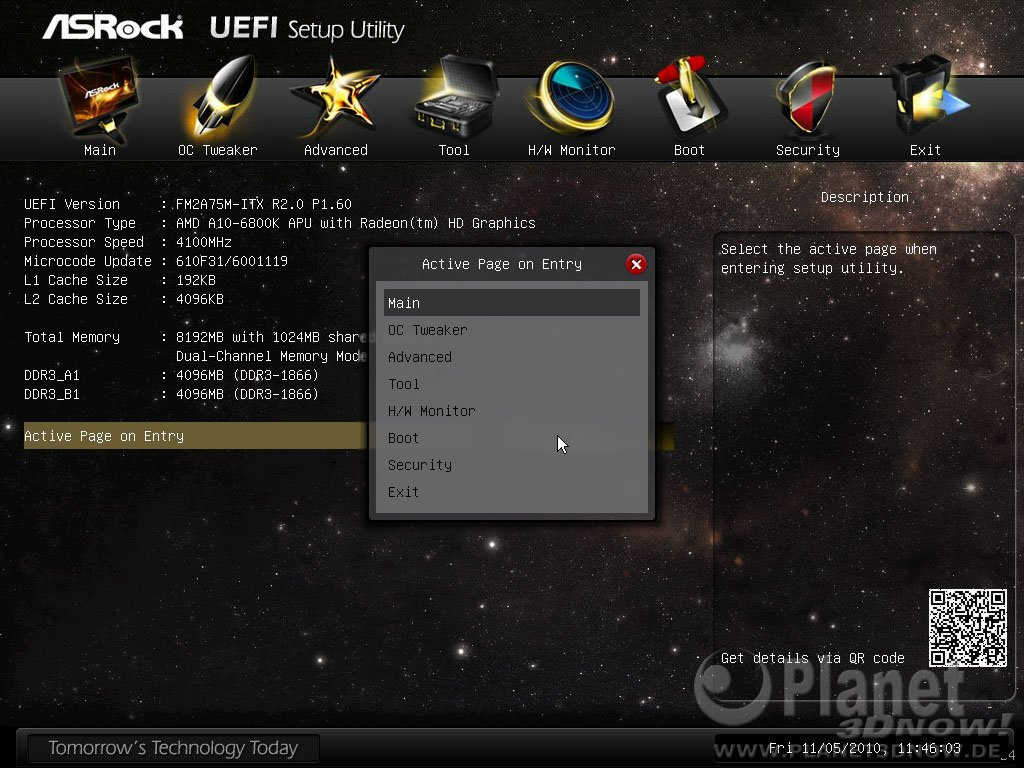The image size is (1024, 768).
Task: Switch to the Boot tab label
Action: tap(689, 150)
